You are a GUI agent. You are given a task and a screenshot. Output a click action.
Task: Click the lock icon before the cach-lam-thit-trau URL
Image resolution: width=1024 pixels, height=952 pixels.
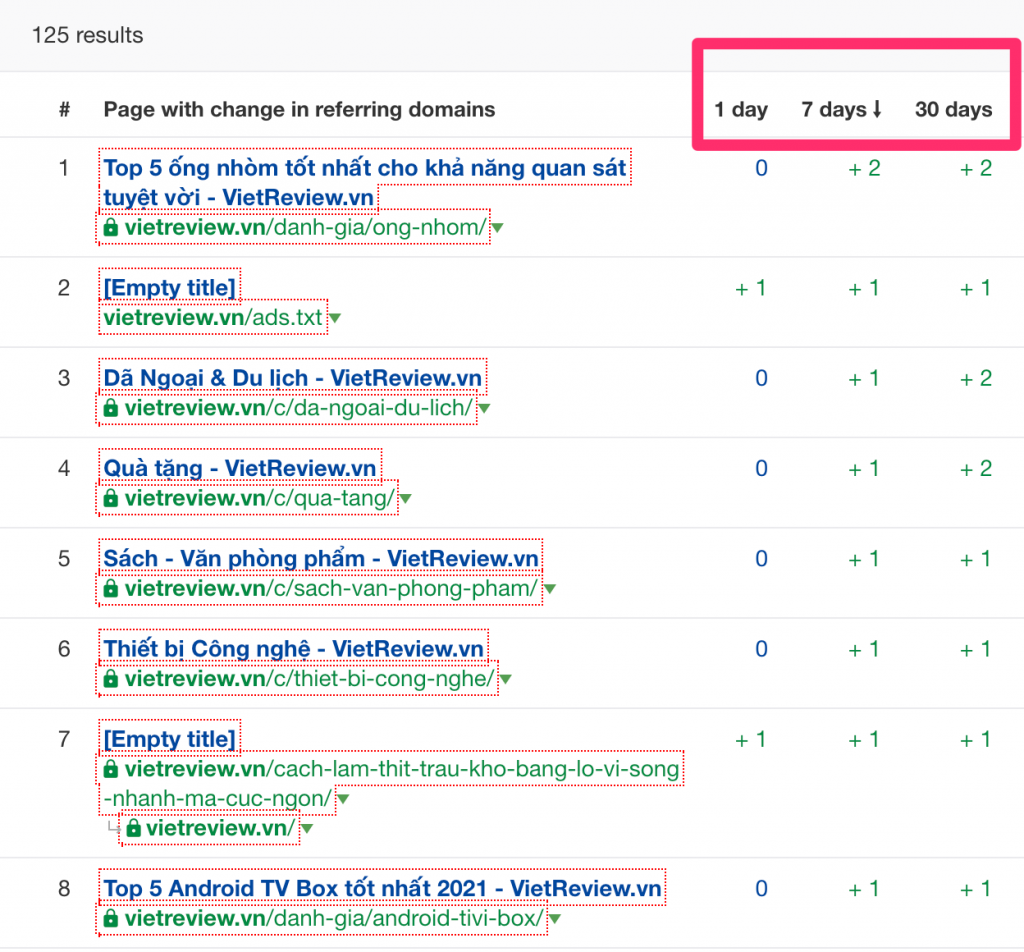[111, 769]
